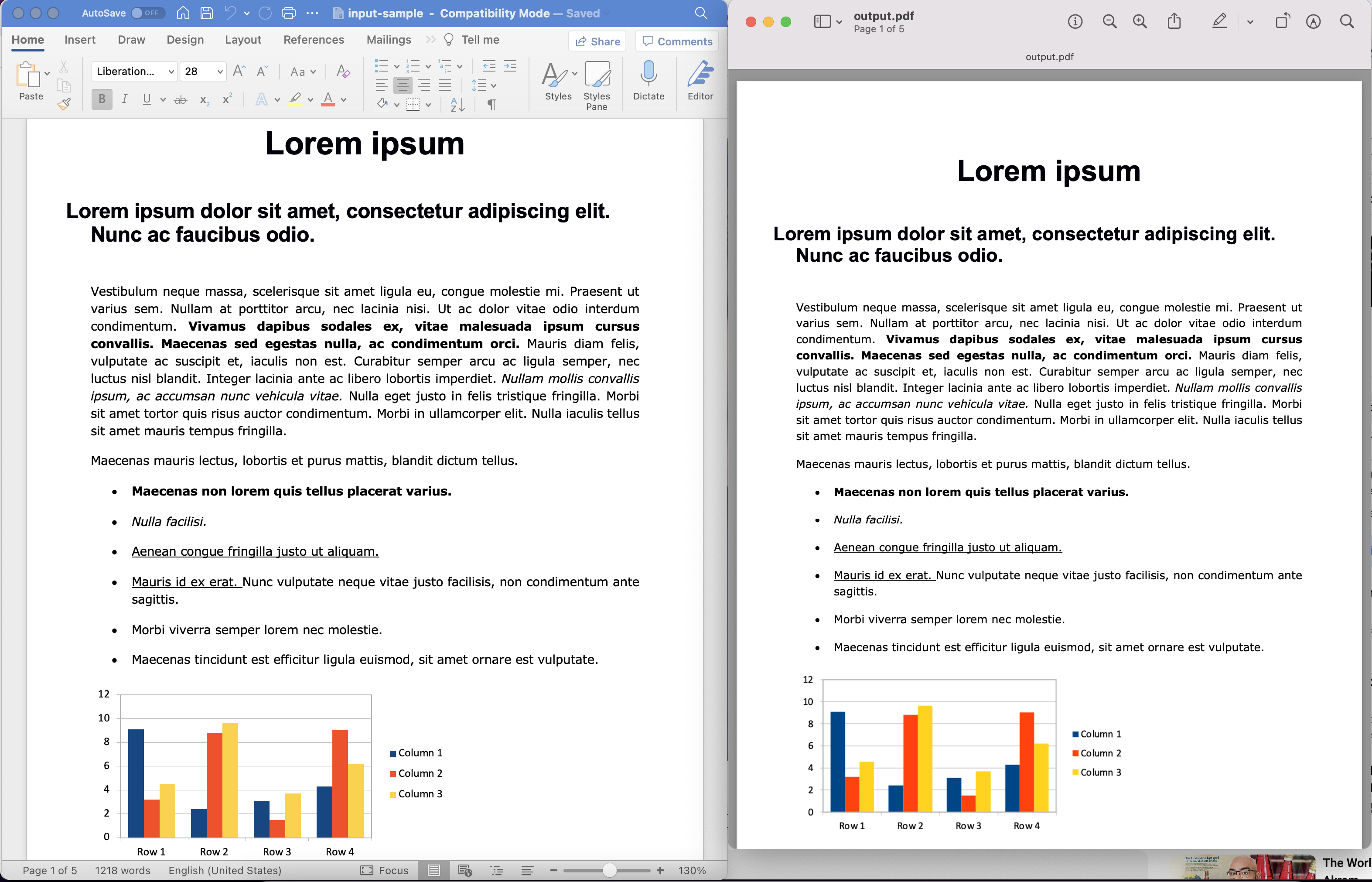Screen dimensions: 1372x882
Task: Apply bulleted list
Action: tap(382, 66)
